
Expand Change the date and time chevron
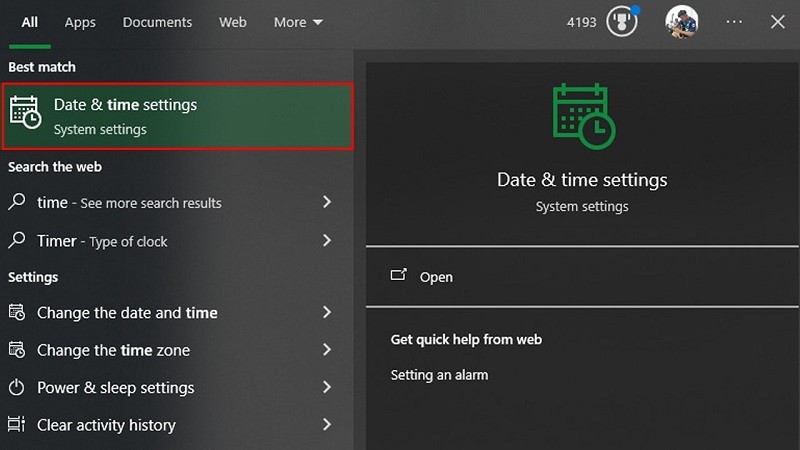[x=327, y=313]
